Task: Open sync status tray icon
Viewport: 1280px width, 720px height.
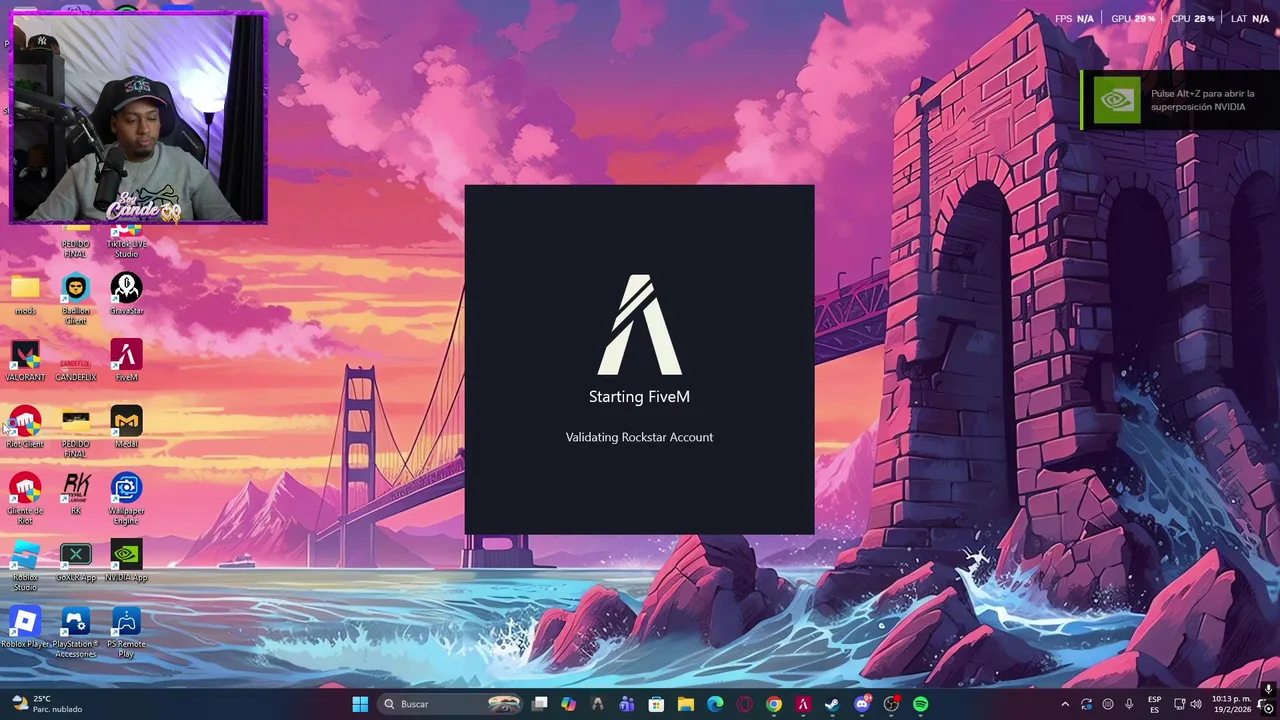Action: 1086,704
